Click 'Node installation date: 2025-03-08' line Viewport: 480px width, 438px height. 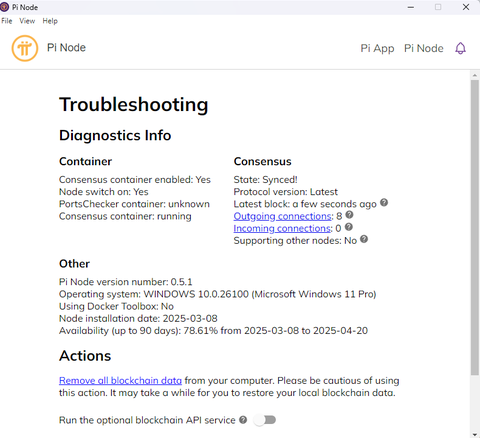click(138, 319)
